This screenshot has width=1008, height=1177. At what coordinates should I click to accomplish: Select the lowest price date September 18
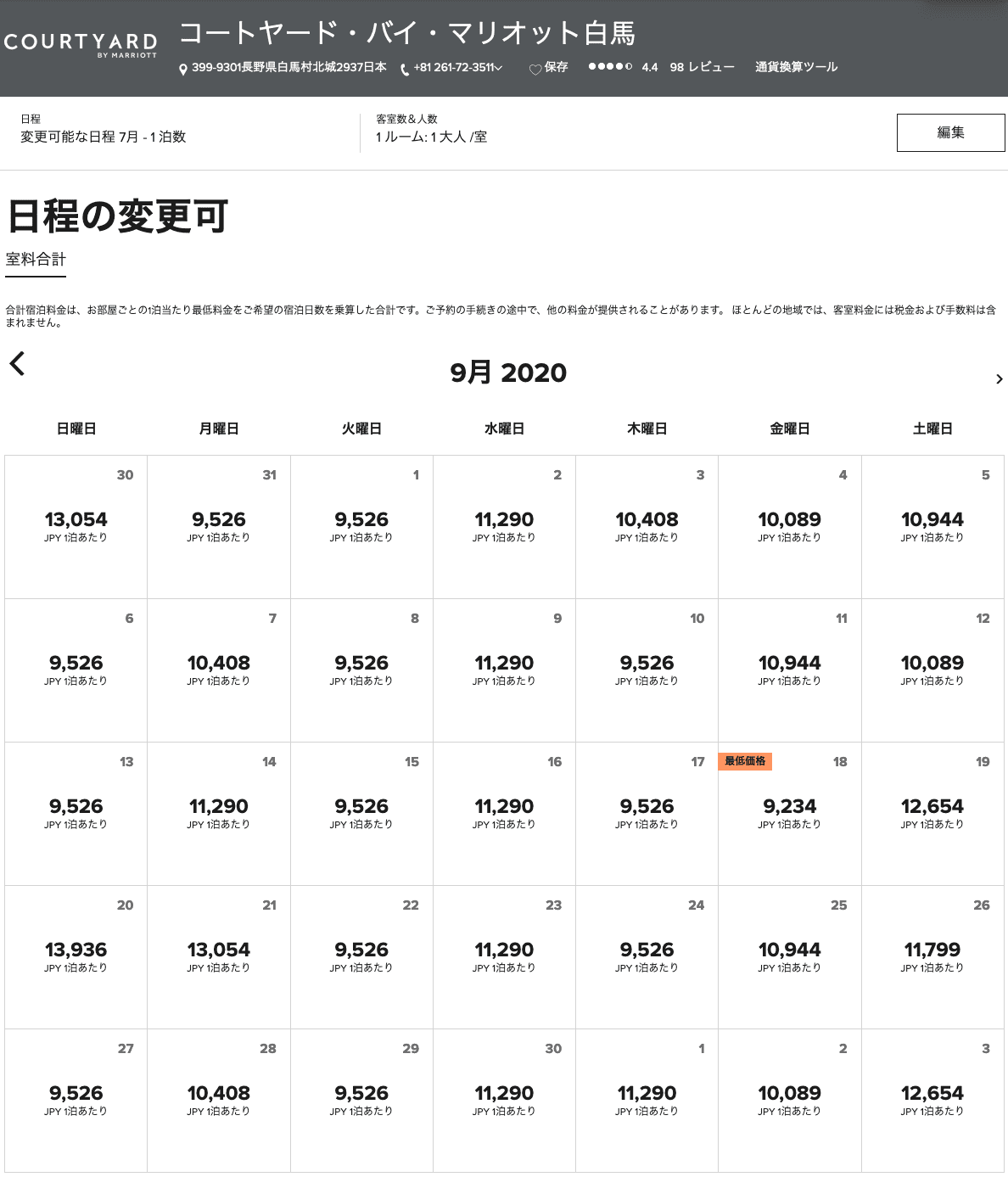(789, 813)
